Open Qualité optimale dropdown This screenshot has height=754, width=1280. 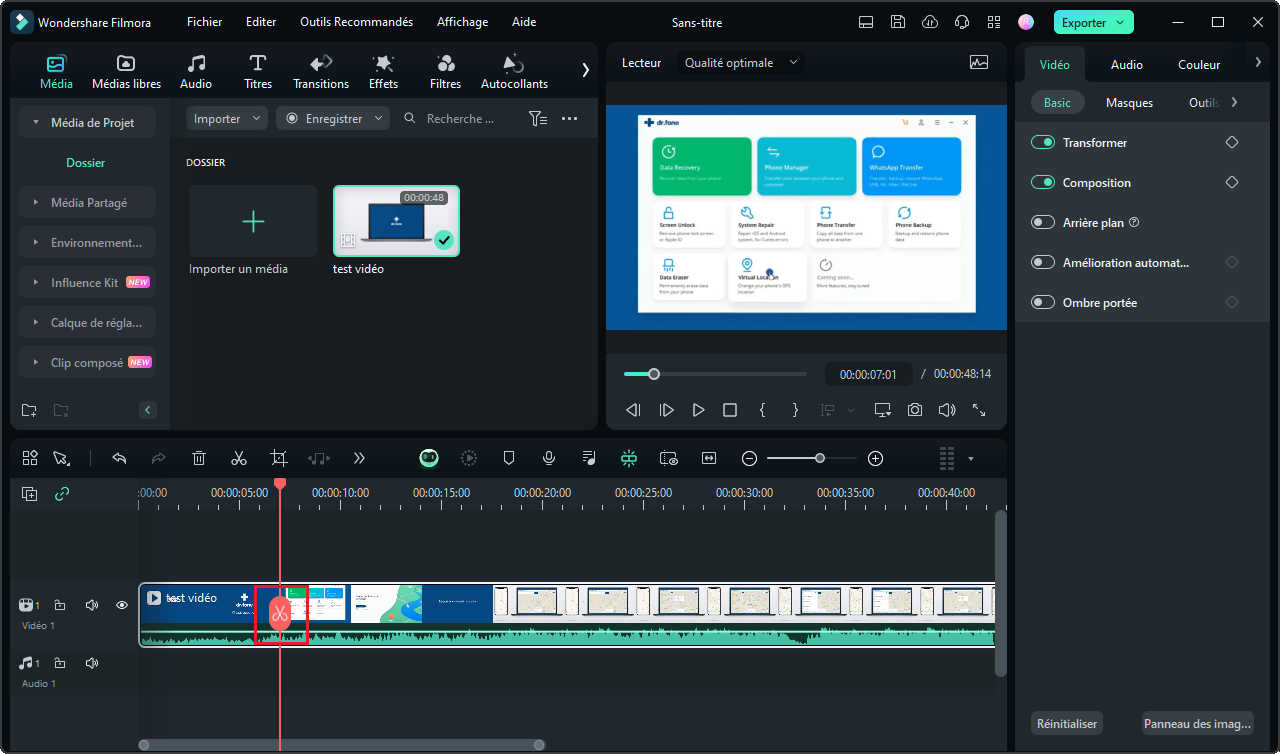pyautogui.click(x=741, y=62)
